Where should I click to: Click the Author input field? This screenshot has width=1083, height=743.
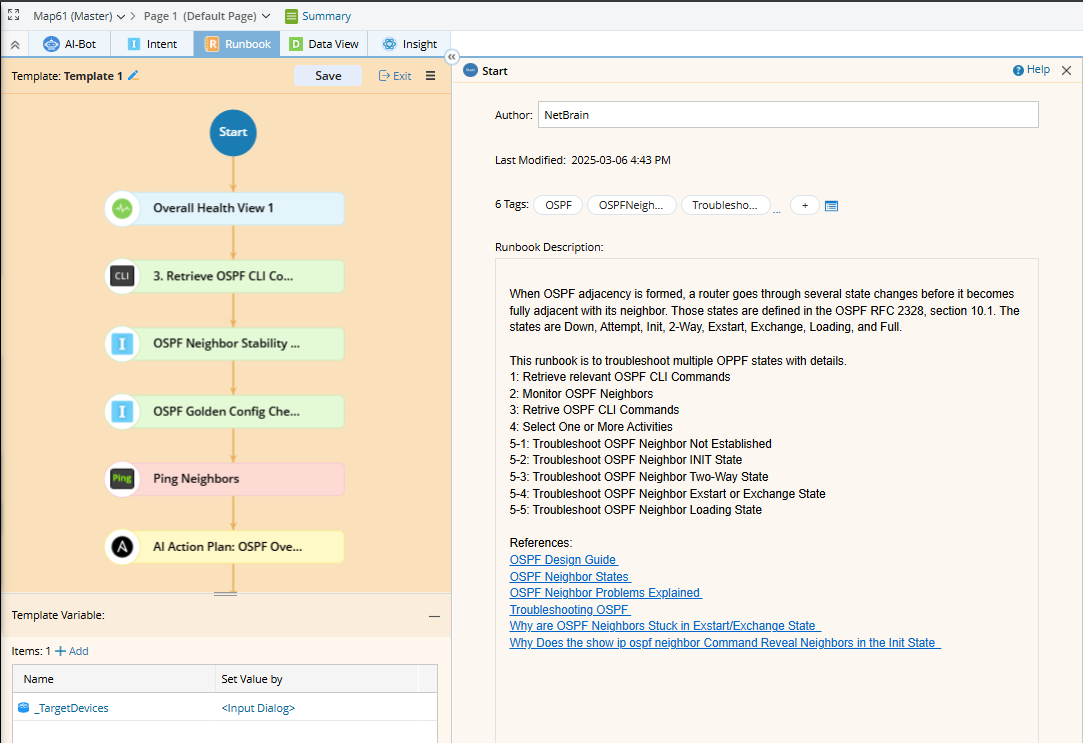(x=788, y=115)
